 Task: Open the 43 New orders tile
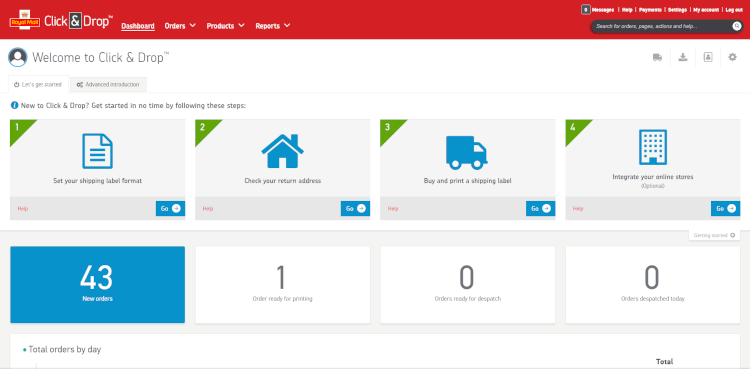click(98, 285)
